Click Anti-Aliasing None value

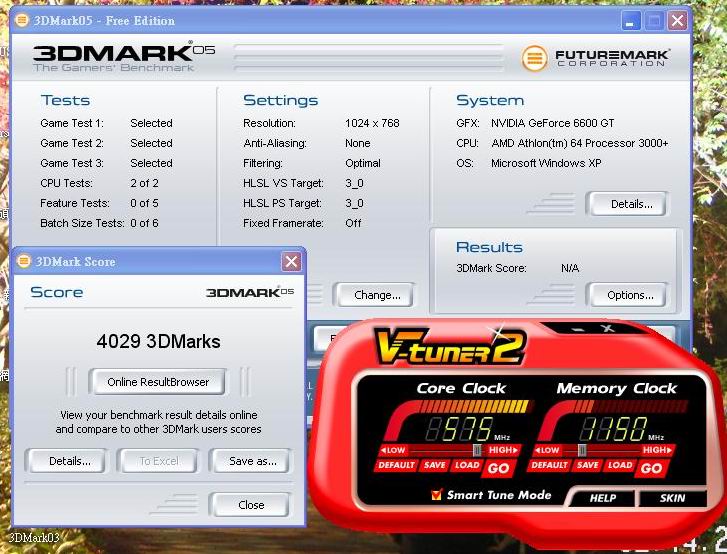357,143
